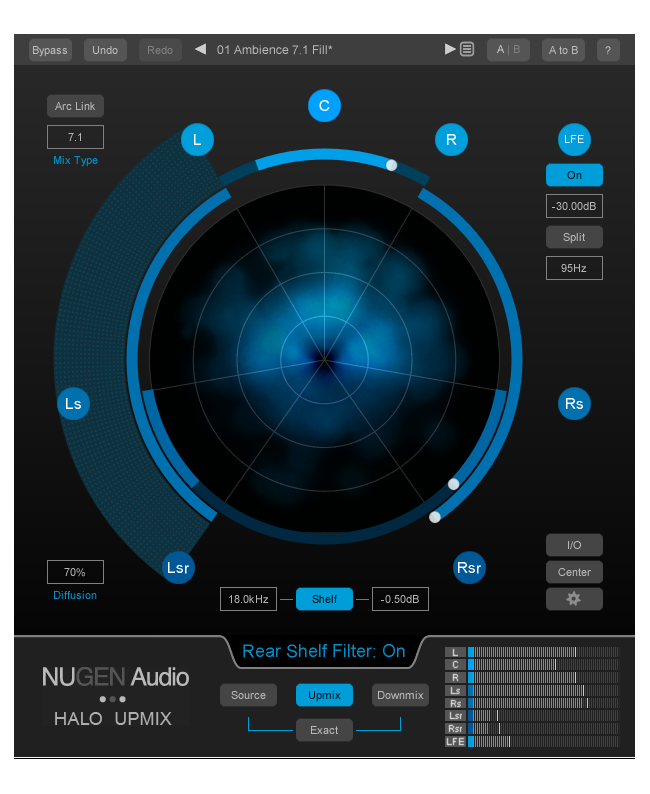
Task: Click the Undo button
Action: coord(105,50)
